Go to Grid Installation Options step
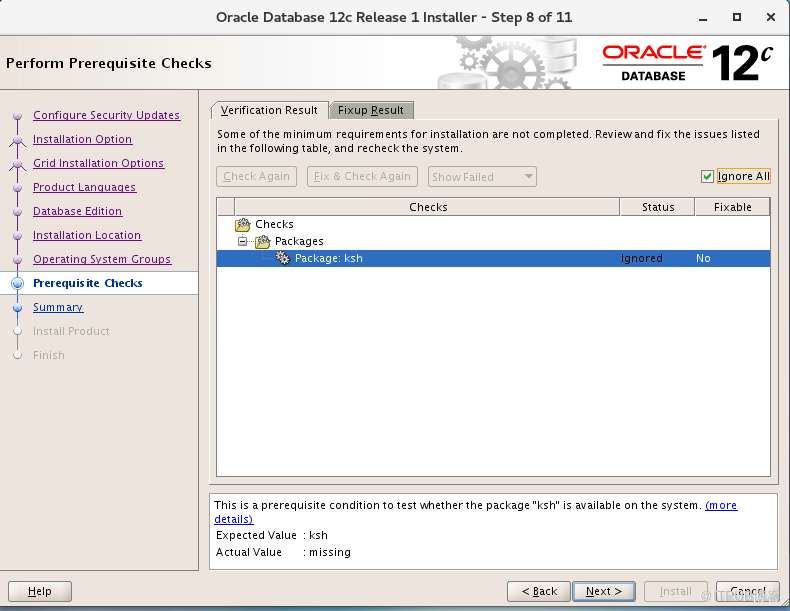The height and width of the screenshot is (611, 790). pyautogui.click(x=99, y=163)
